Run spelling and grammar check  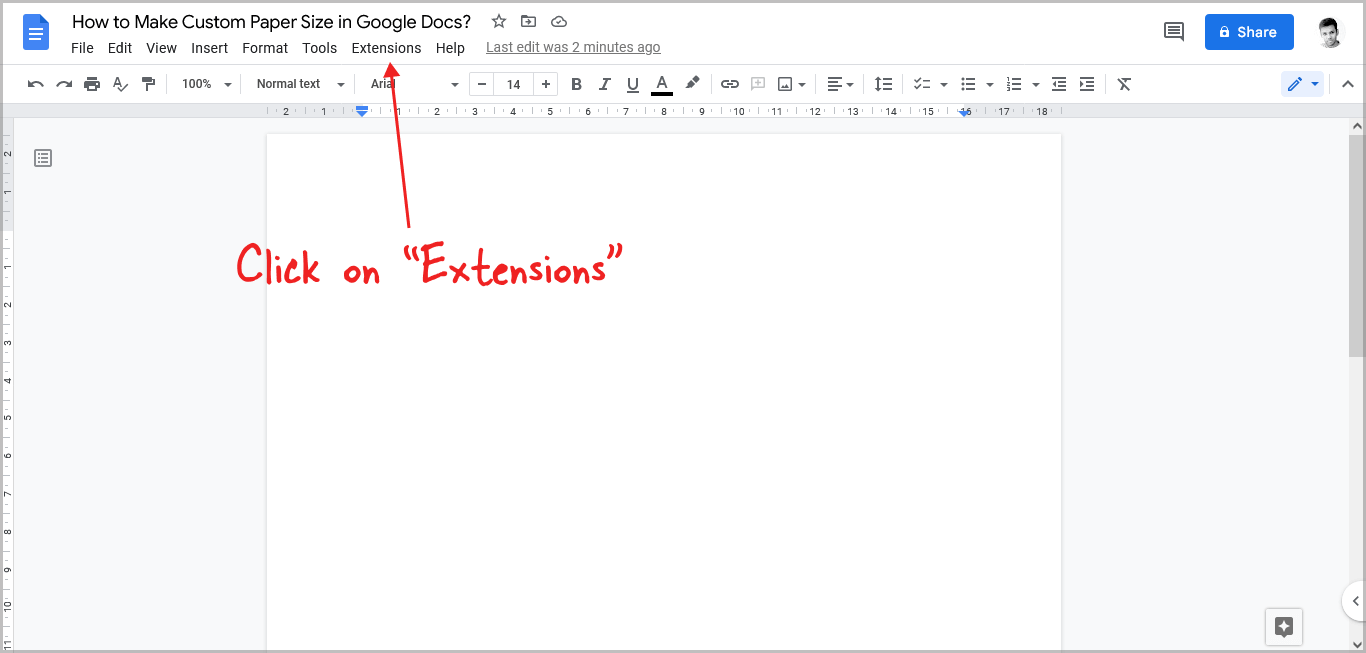click(120, 84)
